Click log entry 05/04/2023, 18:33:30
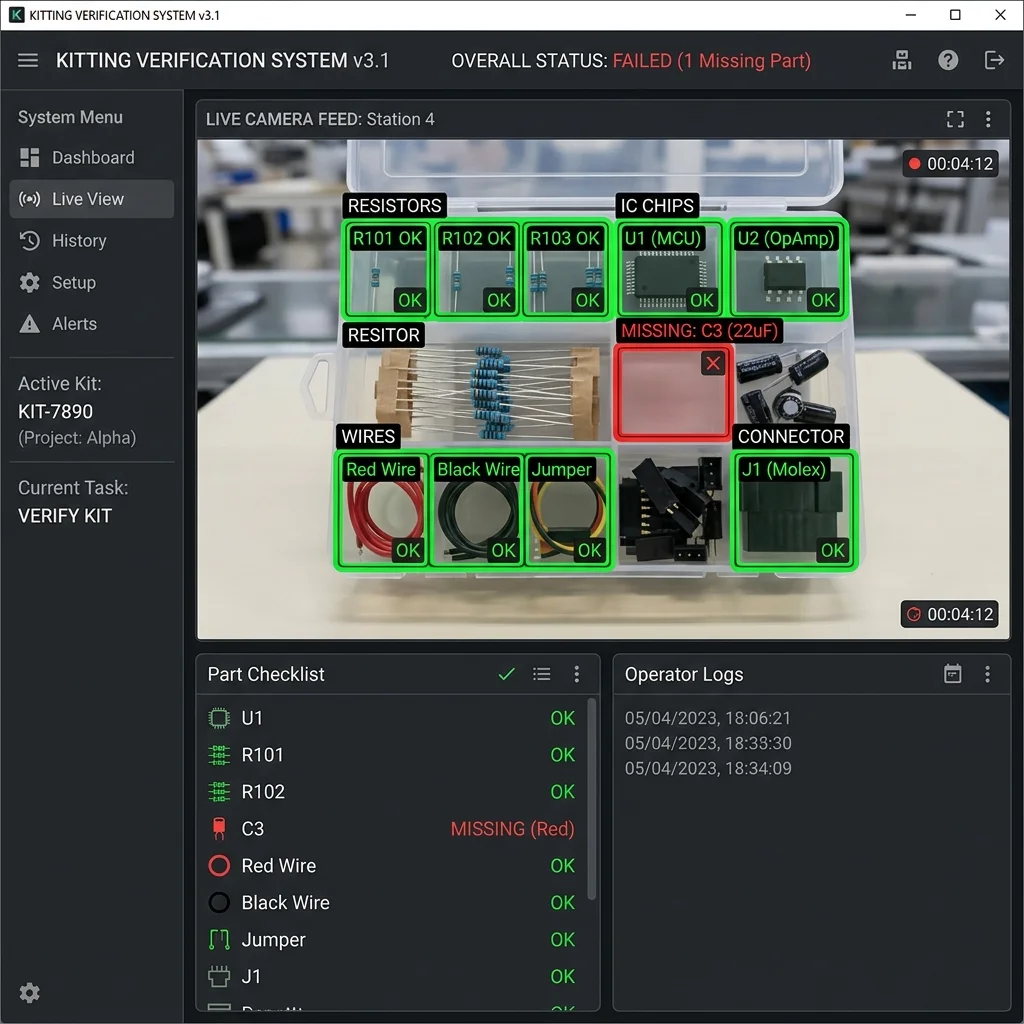Viewport: 1024px width, 1024px height. 708,743
